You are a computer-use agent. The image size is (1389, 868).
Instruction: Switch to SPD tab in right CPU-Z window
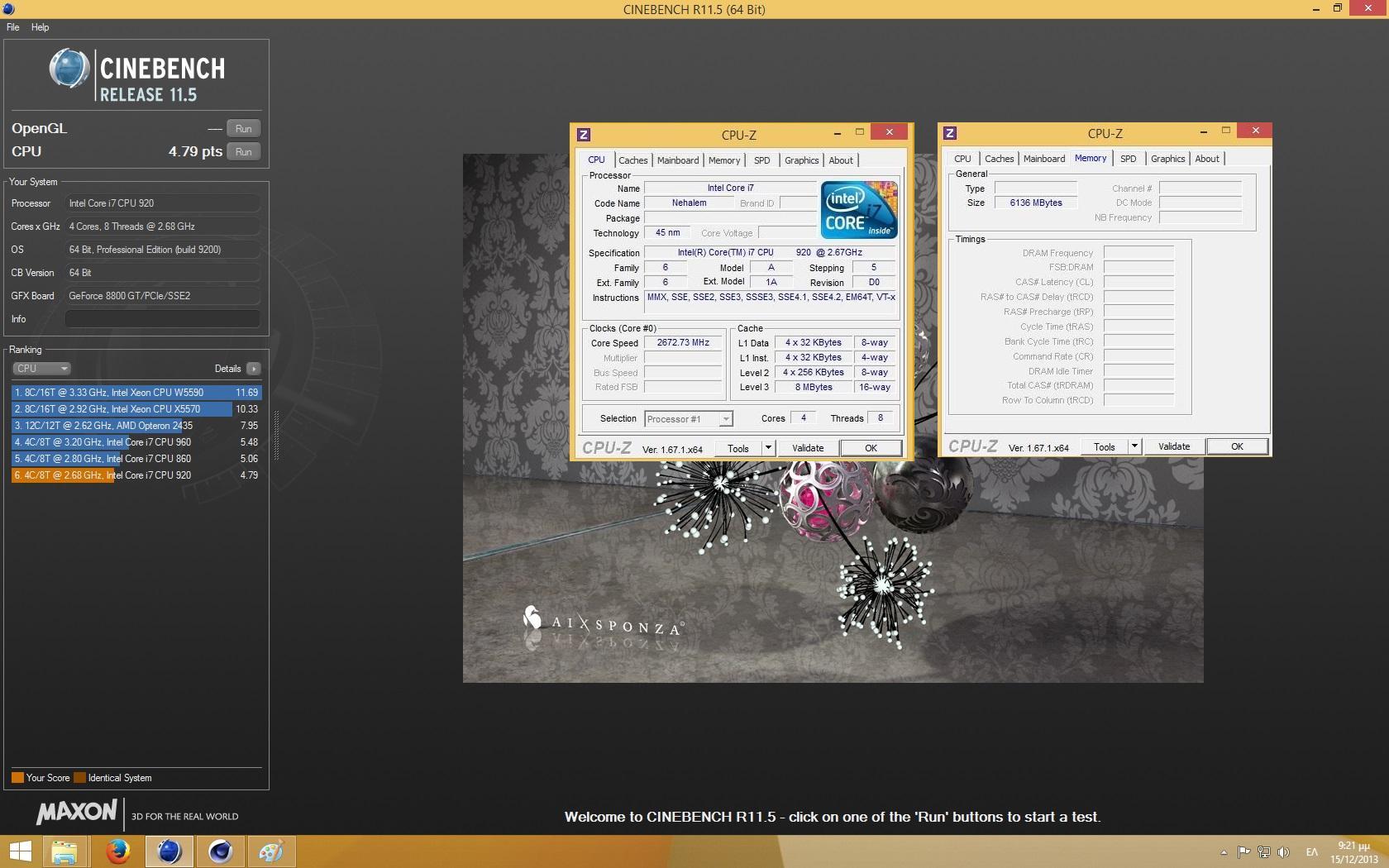pos(1129,159)
